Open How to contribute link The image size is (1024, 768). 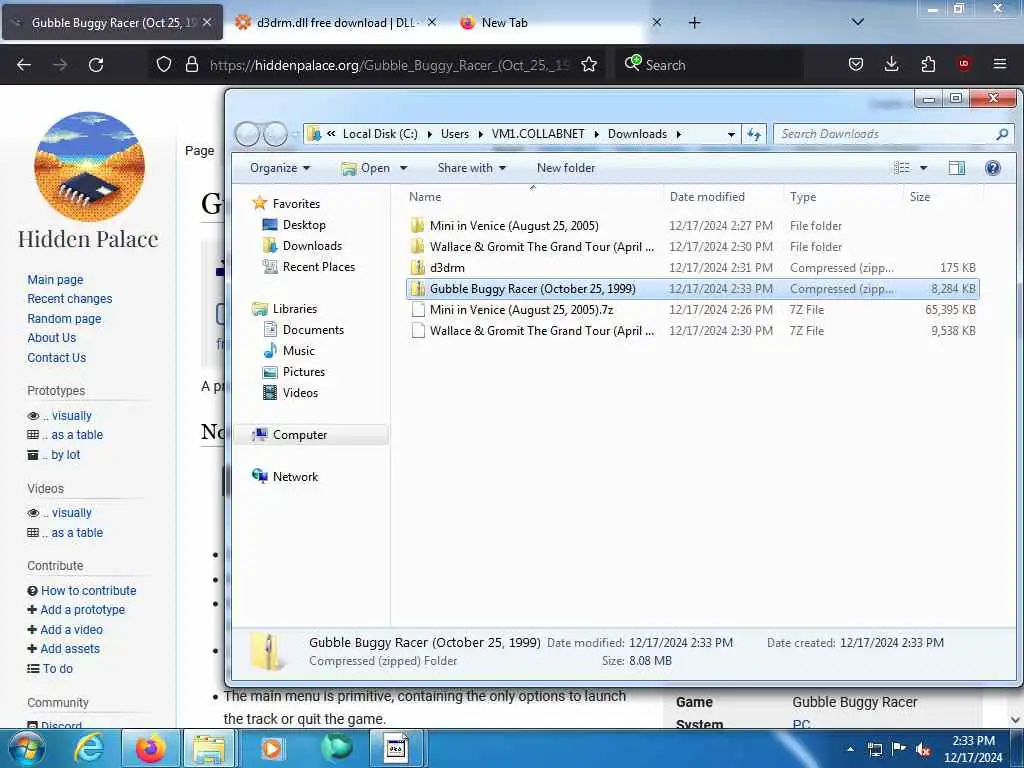coord(89,590)
